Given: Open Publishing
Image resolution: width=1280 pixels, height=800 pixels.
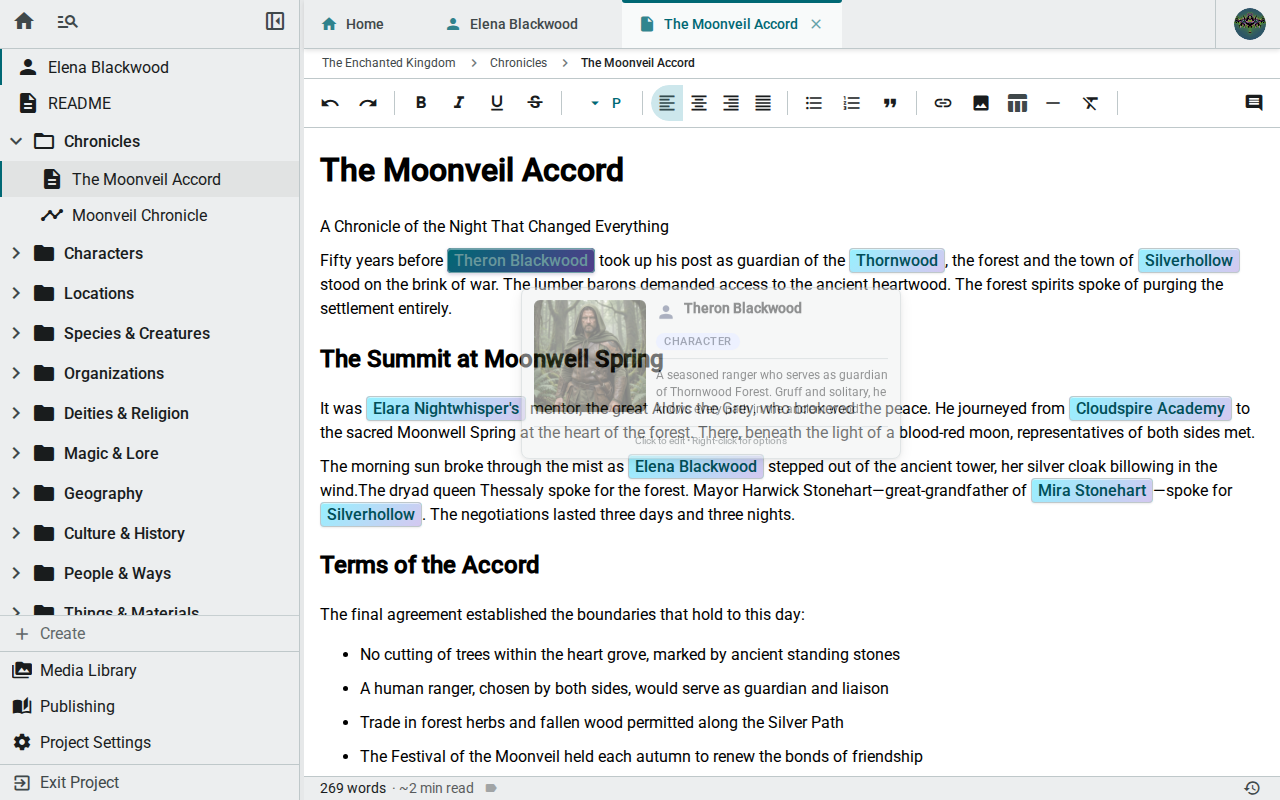Looking at the screenshot, I should [150, 706].
